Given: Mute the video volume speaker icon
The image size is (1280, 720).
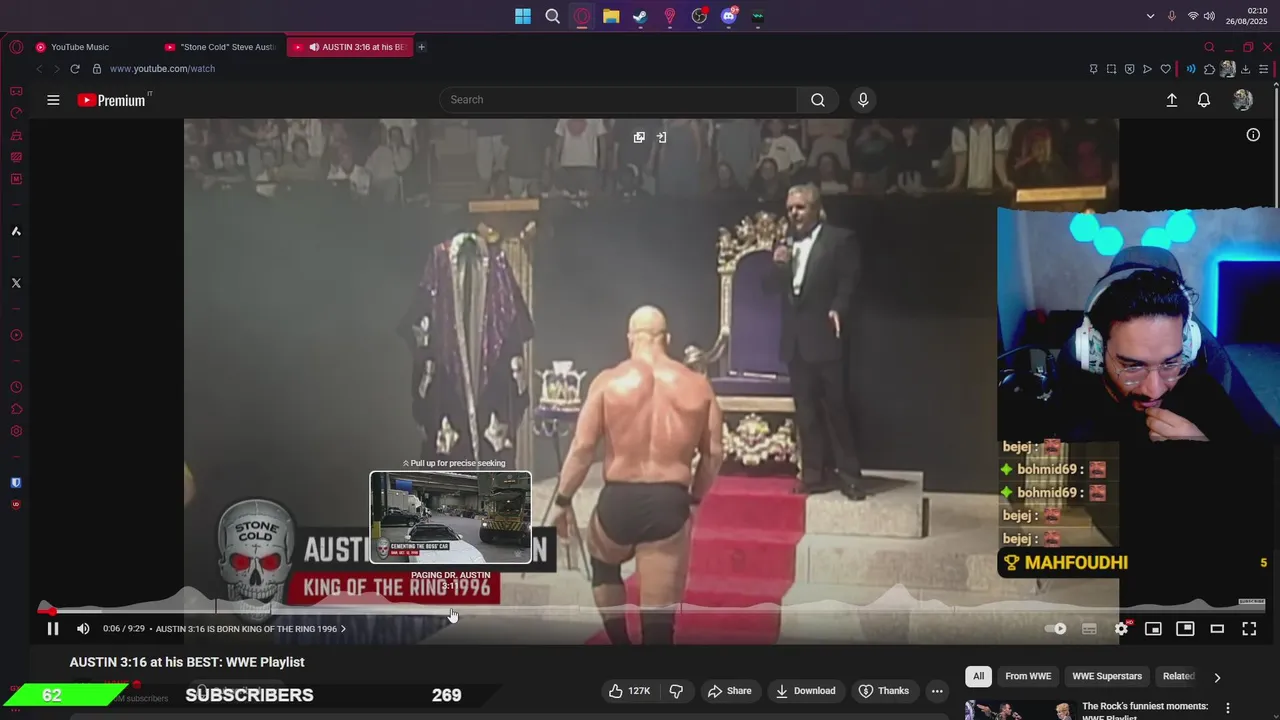Looking at the screenshot, I should tap(83, 629).
